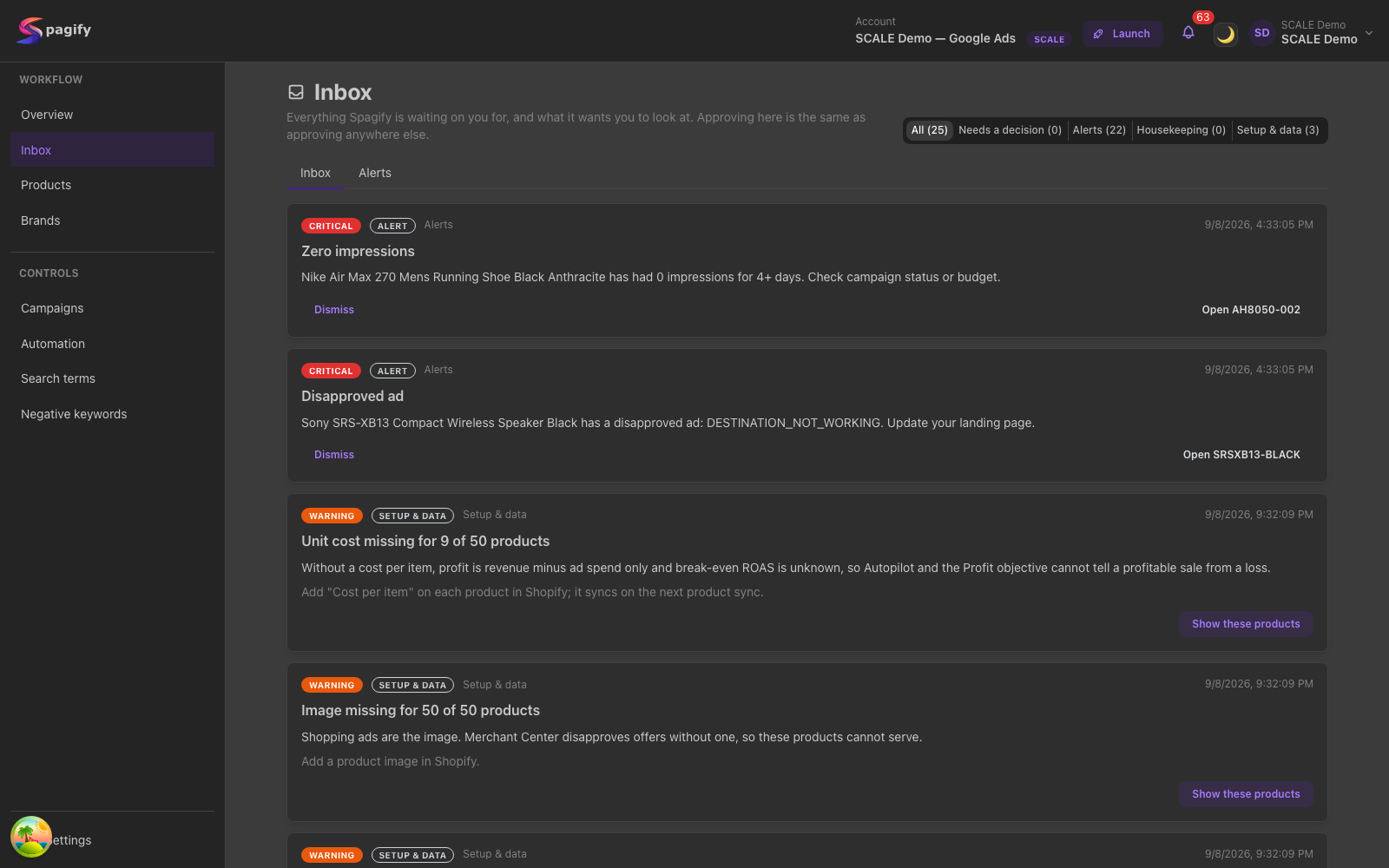
Task: Open Automation in sidebar
Action: [112, 344]
